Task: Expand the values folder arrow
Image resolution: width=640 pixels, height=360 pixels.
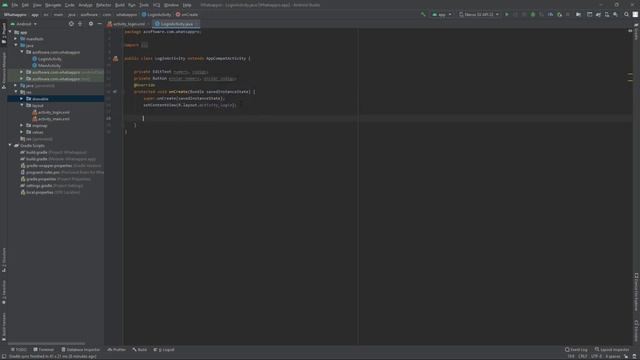Action: (x=22, y=132)
